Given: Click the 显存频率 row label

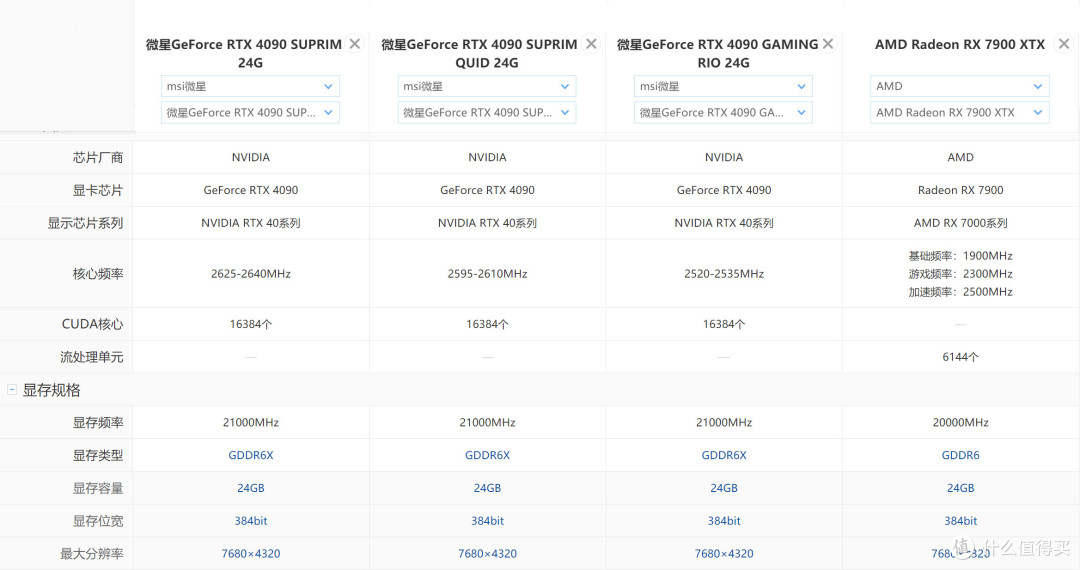Looking at the screenshot, I should [98, 423].
